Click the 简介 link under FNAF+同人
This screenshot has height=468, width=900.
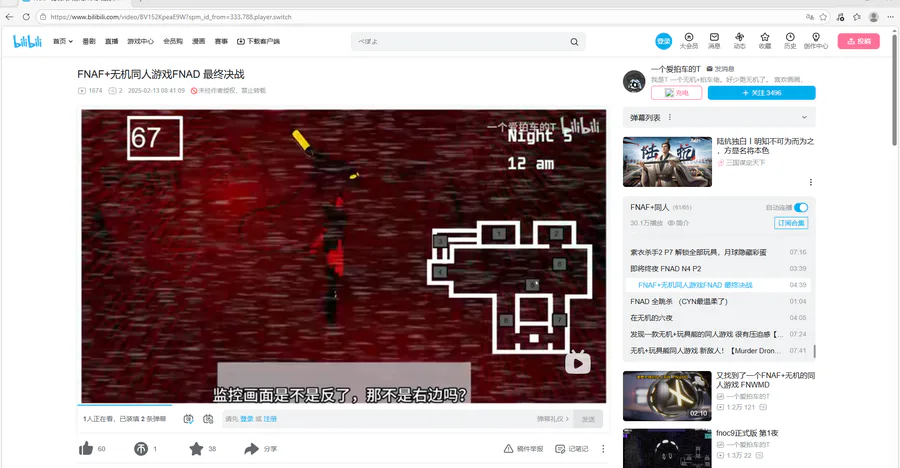[x=678, y=223]
